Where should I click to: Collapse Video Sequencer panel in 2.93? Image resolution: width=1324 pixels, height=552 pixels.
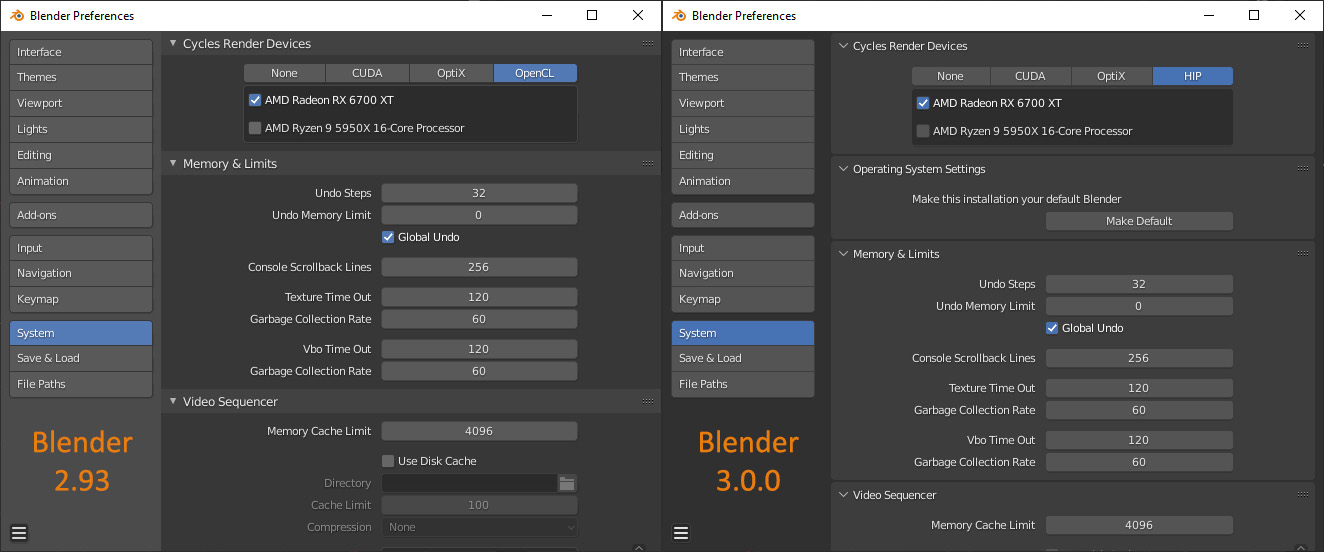(x=173, y=401)
